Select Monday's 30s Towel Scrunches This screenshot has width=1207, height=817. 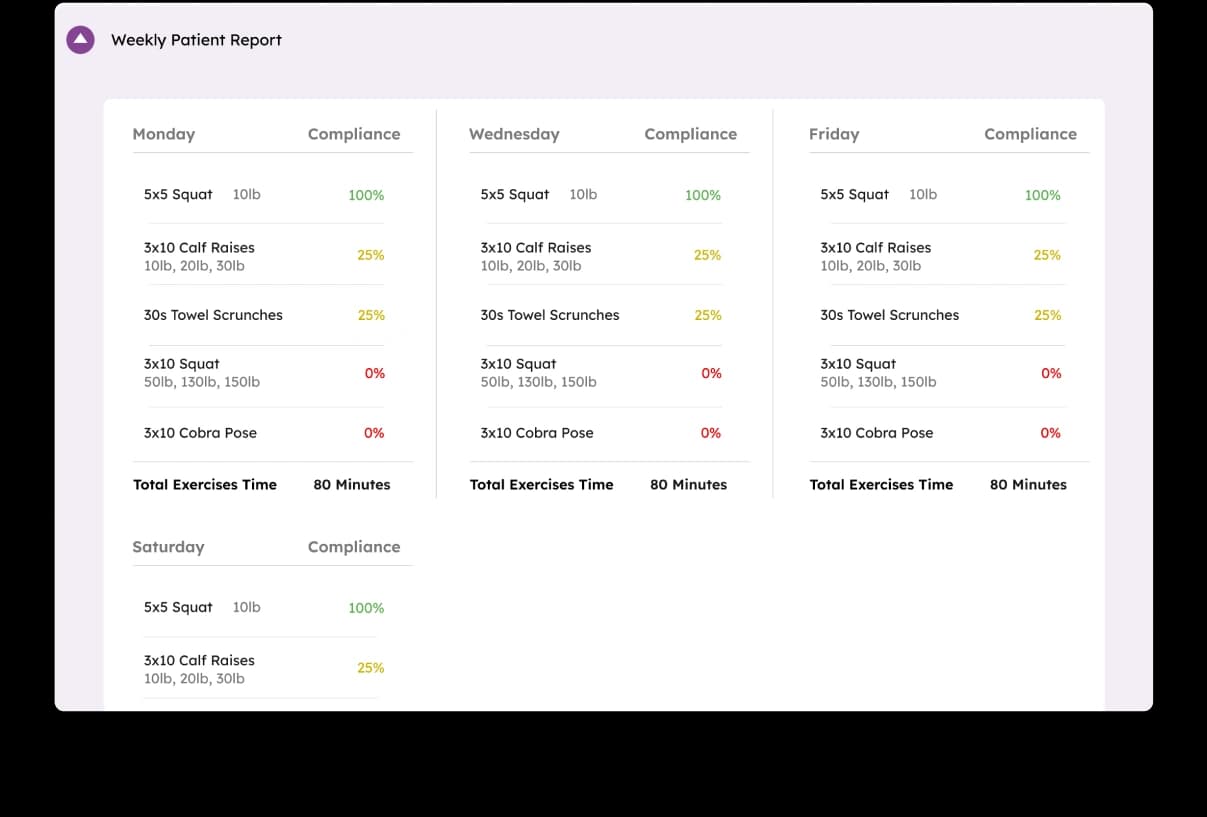(213, 315)
